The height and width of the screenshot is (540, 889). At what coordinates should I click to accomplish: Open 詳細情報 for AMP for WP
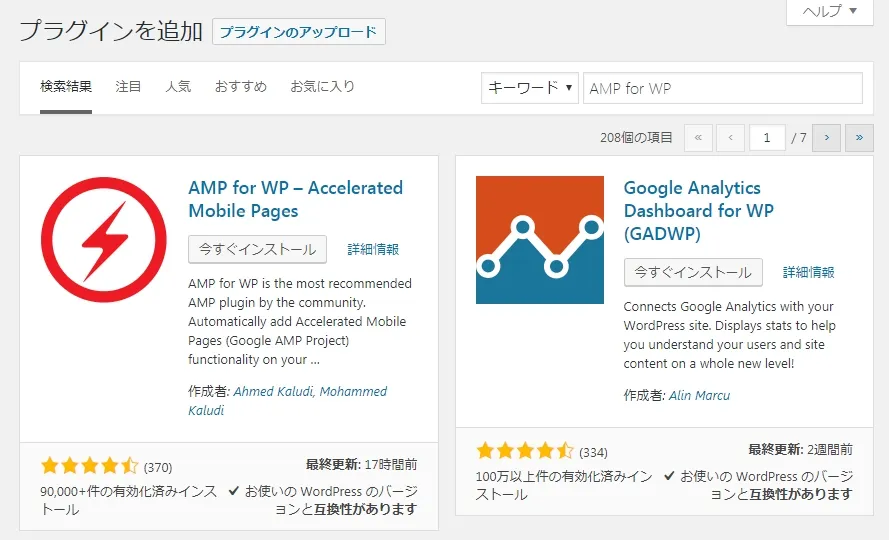point(373,249)
